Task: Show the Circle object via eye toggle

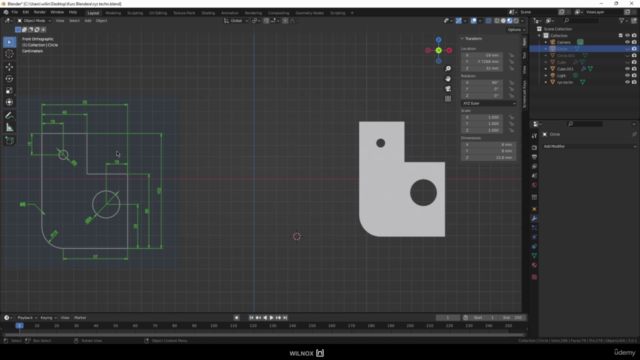Action: click(627, 49)
